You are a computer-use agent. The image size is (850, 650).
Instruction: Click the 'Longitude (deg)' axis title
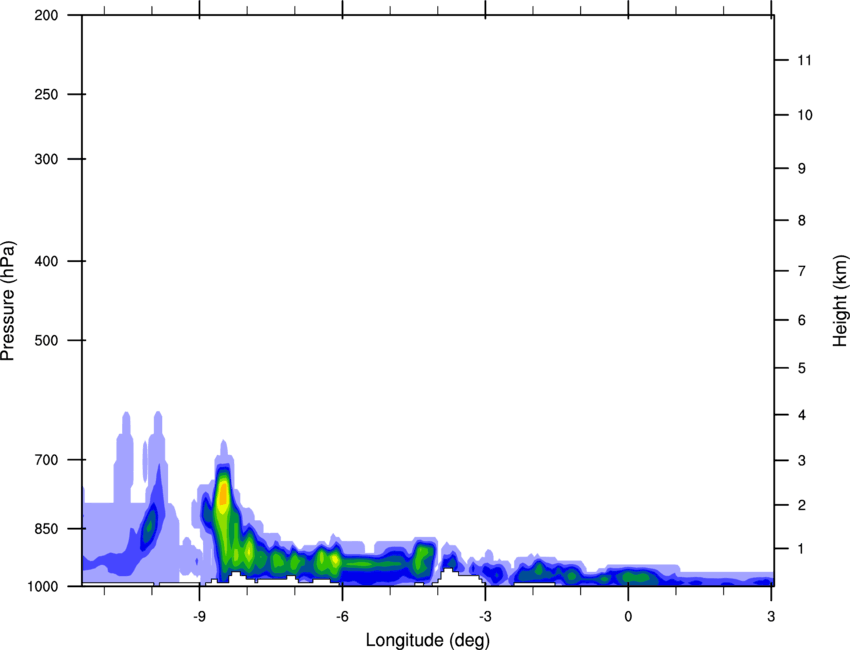(428, 640)
